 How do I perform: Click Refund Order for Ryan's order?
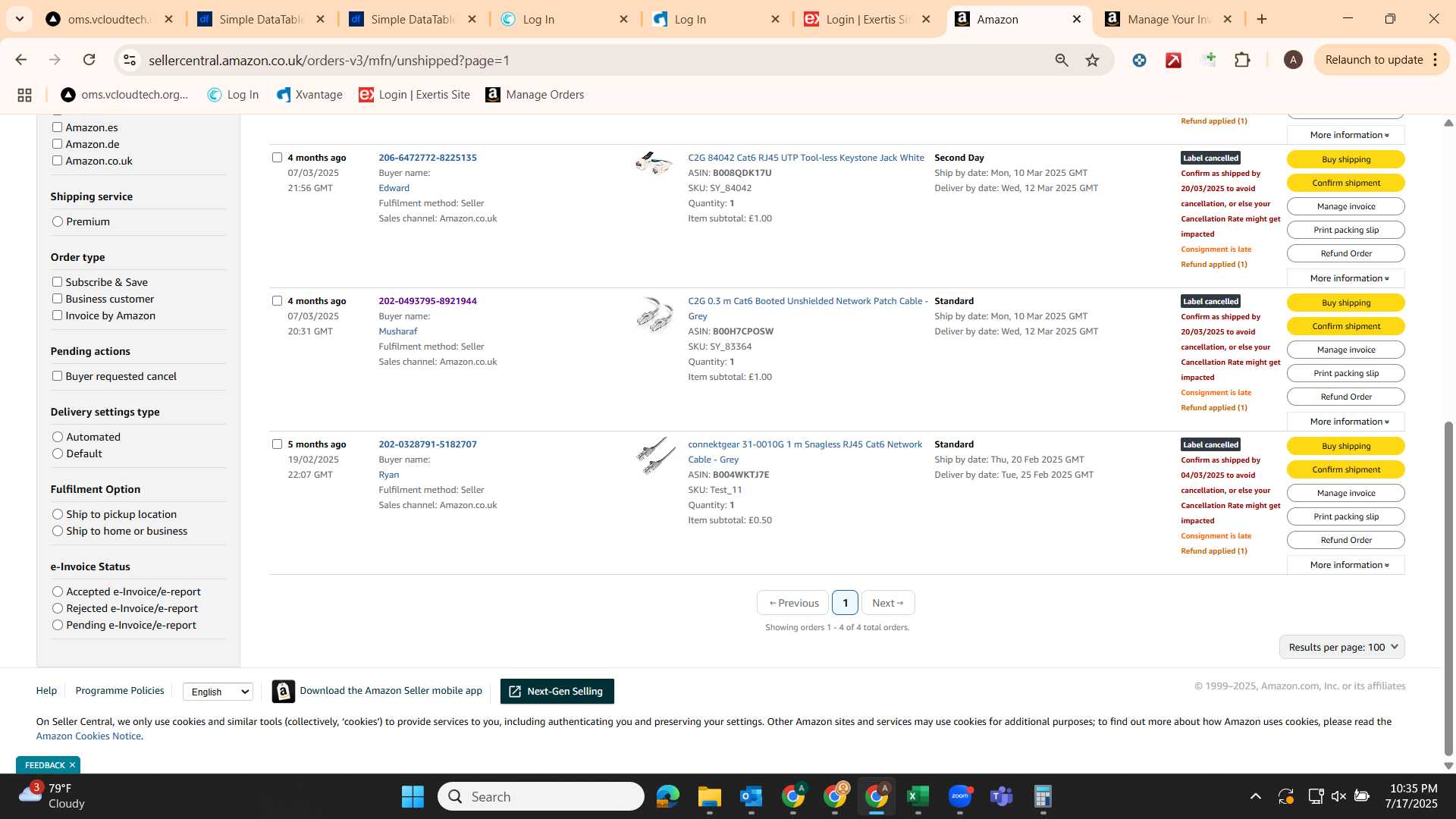(1346, 540)
